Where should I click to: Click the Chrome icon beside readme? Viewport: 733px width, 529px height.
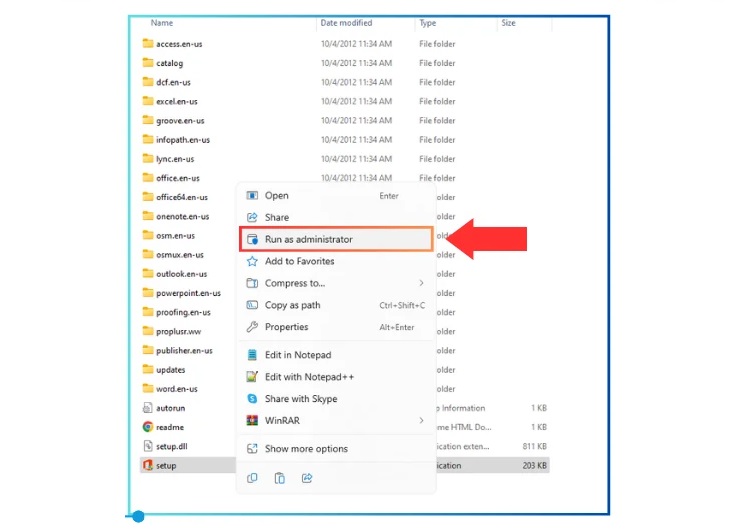[x=148, y=427]
